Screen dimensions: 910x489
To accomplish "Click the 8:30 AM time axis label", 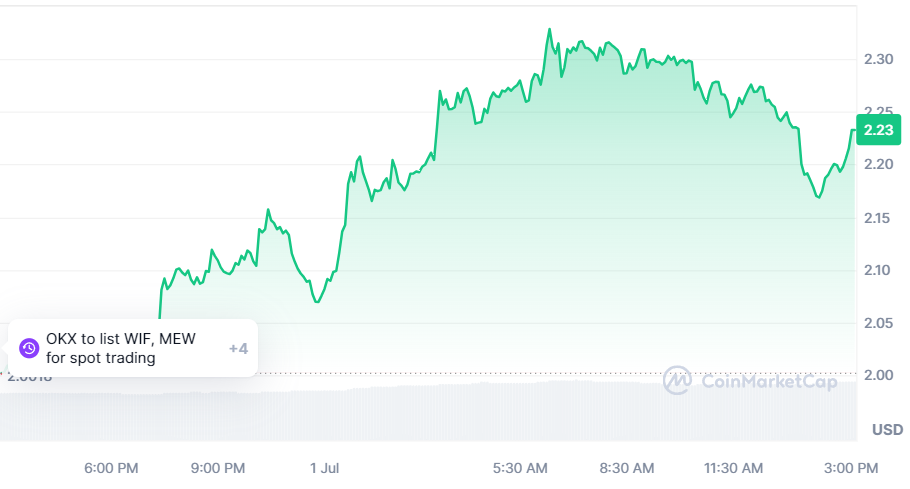I will (627, 467).
